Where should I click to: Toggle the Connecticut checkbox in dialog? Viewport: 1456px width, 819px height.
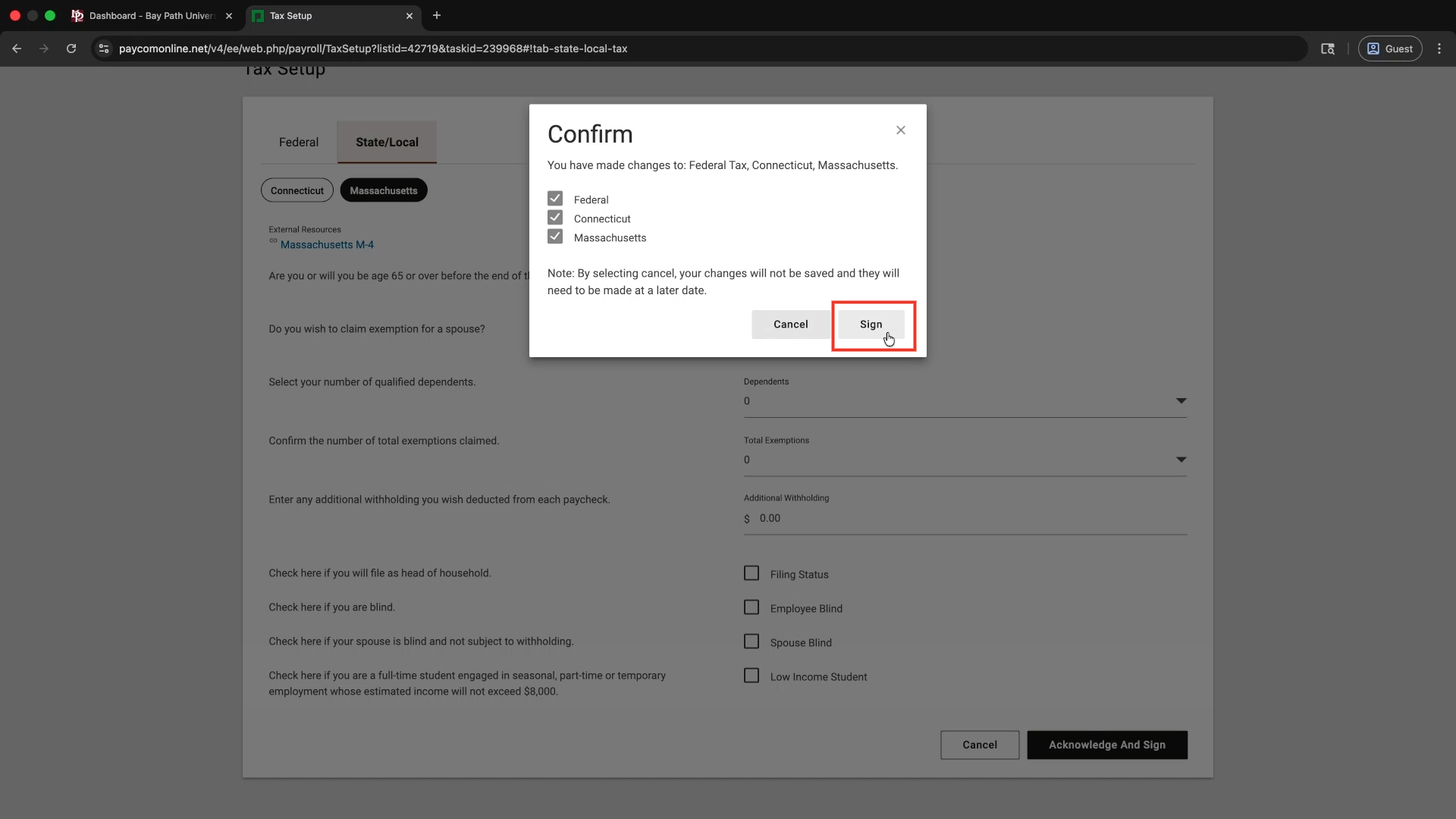click(555, 218)
